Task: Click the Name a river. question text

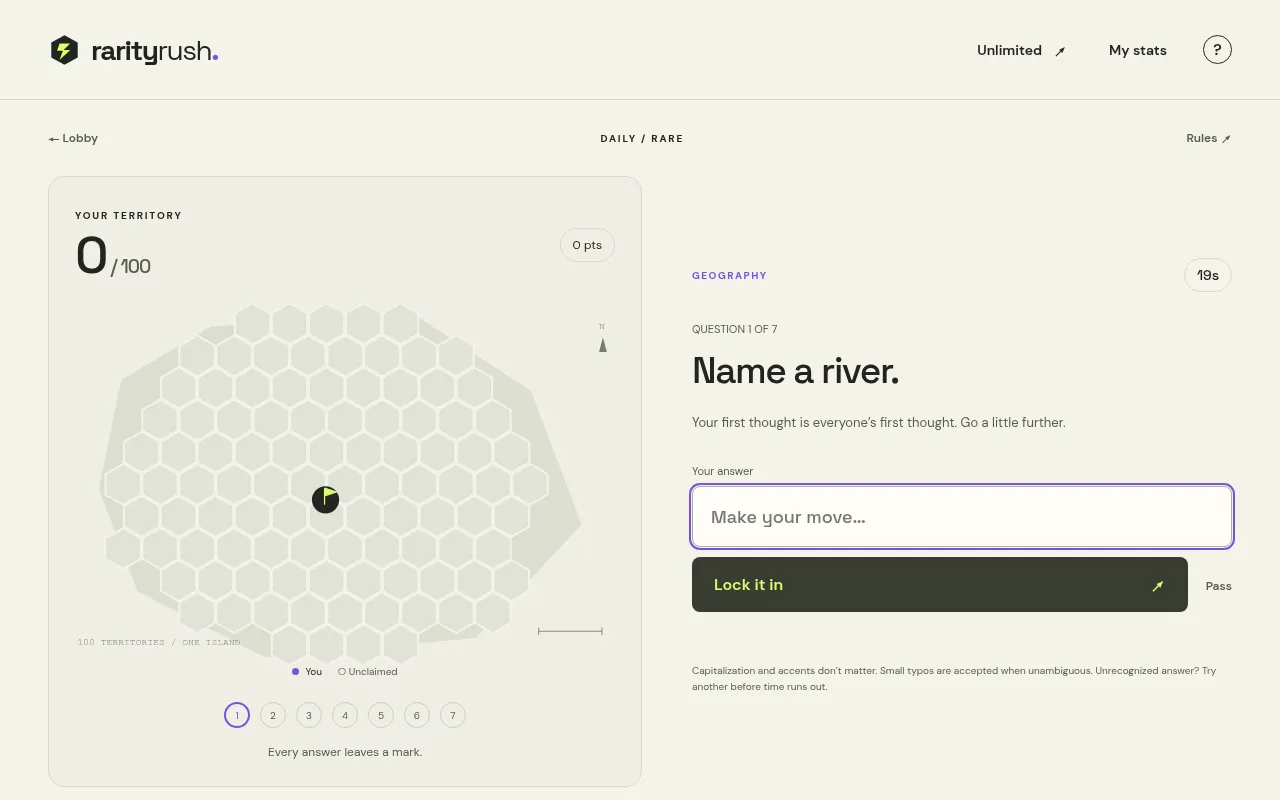Action: (796, 371)
